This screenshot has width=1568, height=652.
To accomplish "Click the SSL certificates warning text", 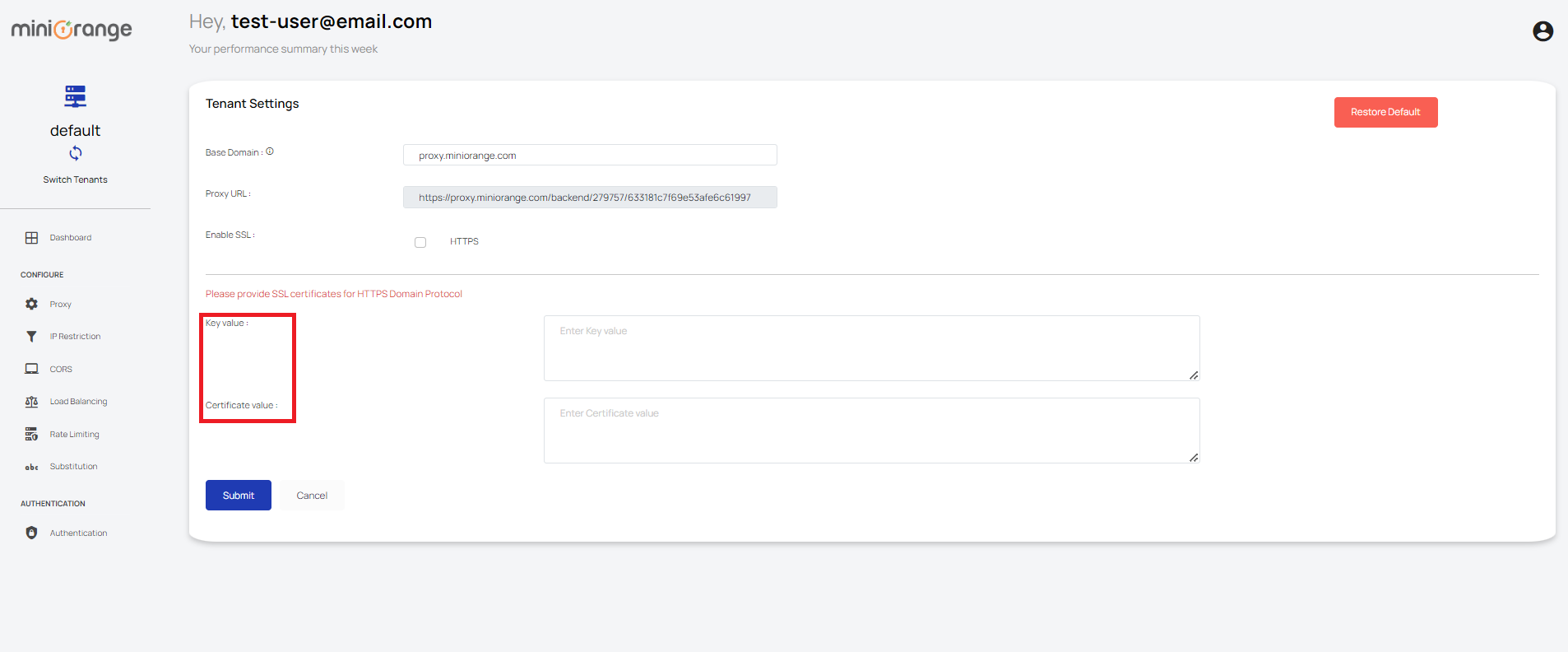I will click(x=334, y=294).
